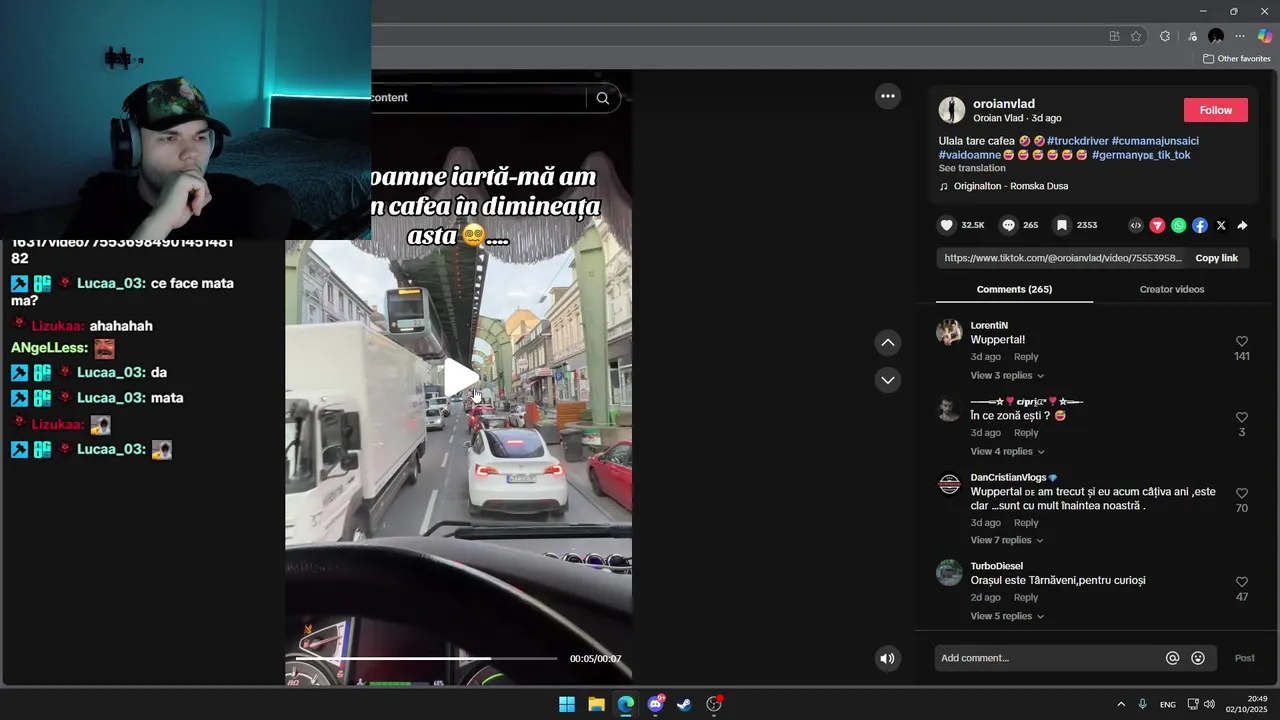
Task: Like DanCristianVlogs' comment
Action: [1242, 493]
